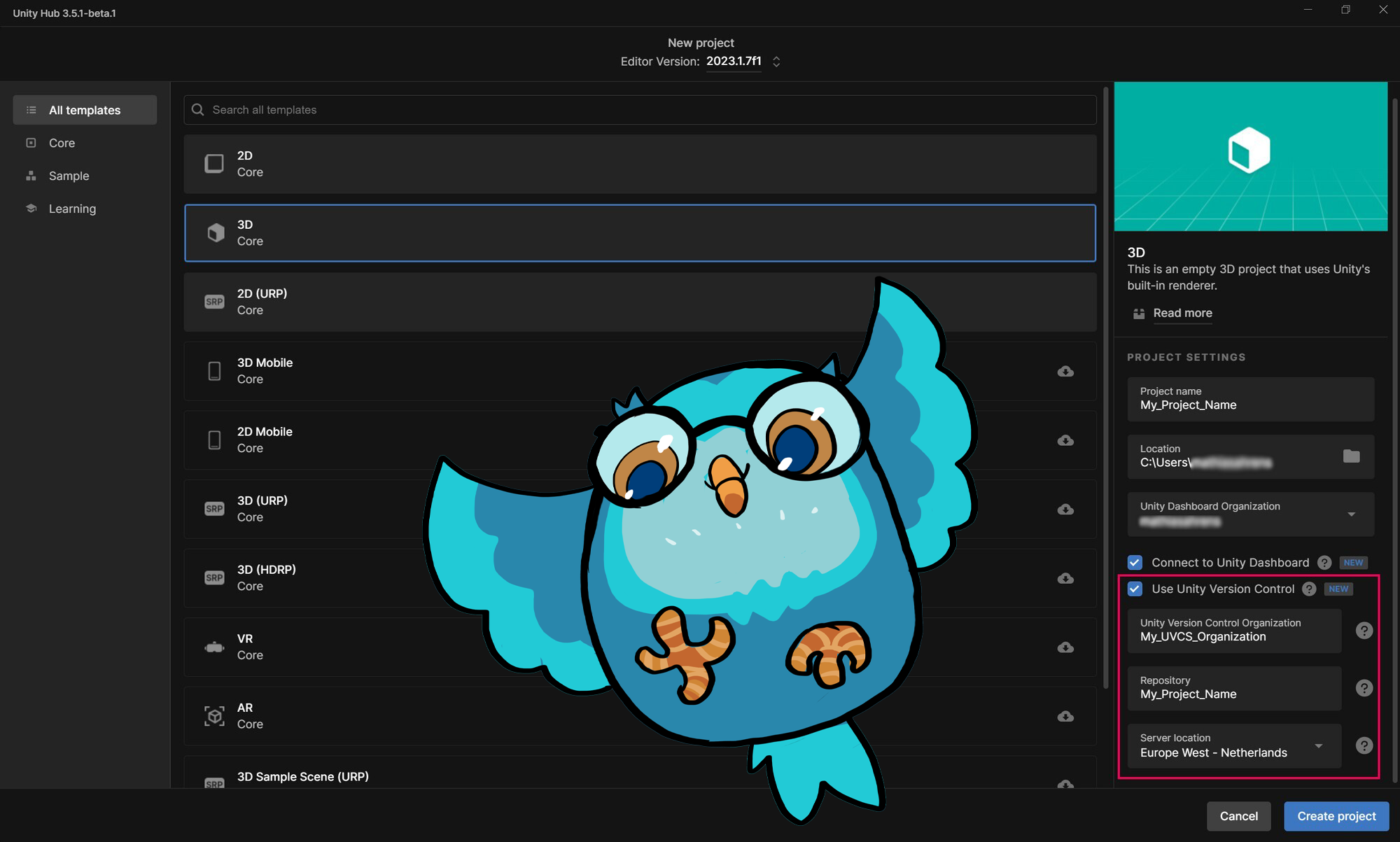Open the Server location dropdown
The width and height of the screenshot is (1400, 842).
tap(1319, 746)
